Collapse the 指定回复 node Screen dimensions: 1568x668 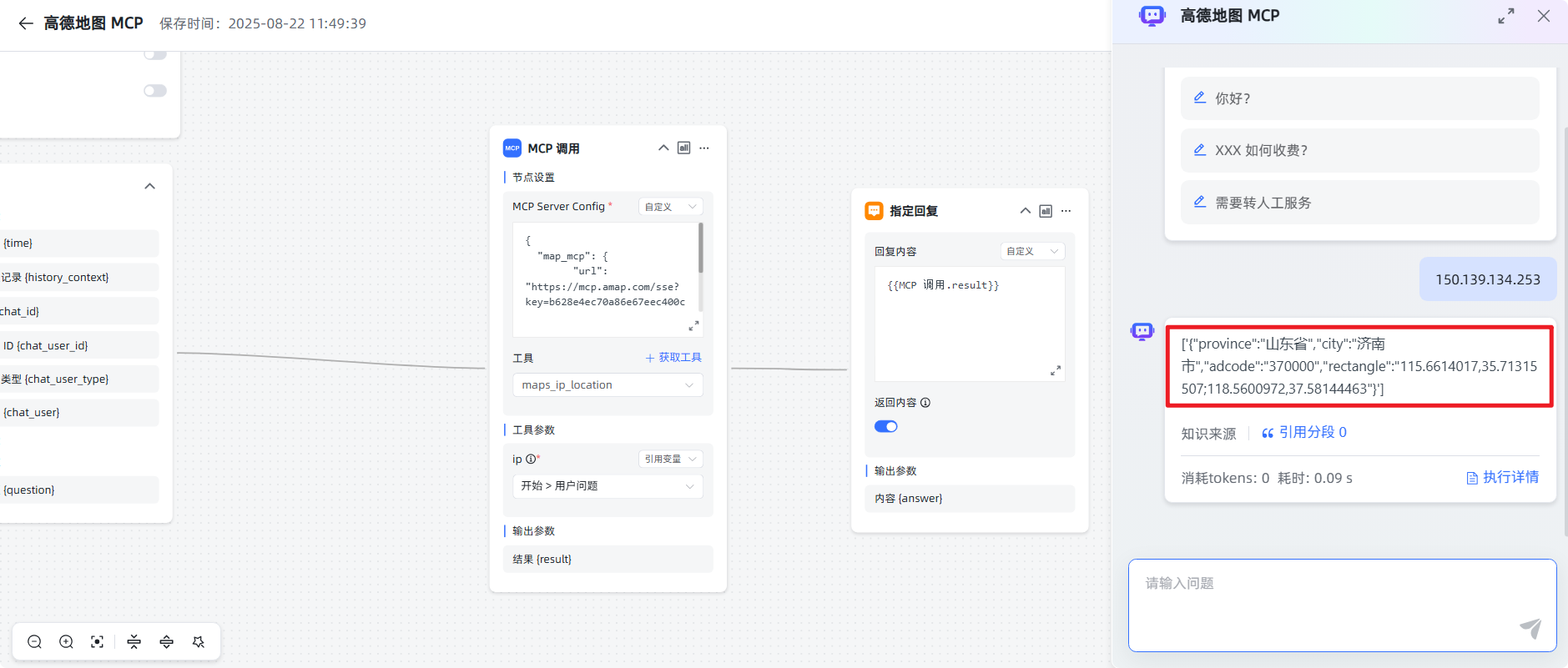point(1025,211)
